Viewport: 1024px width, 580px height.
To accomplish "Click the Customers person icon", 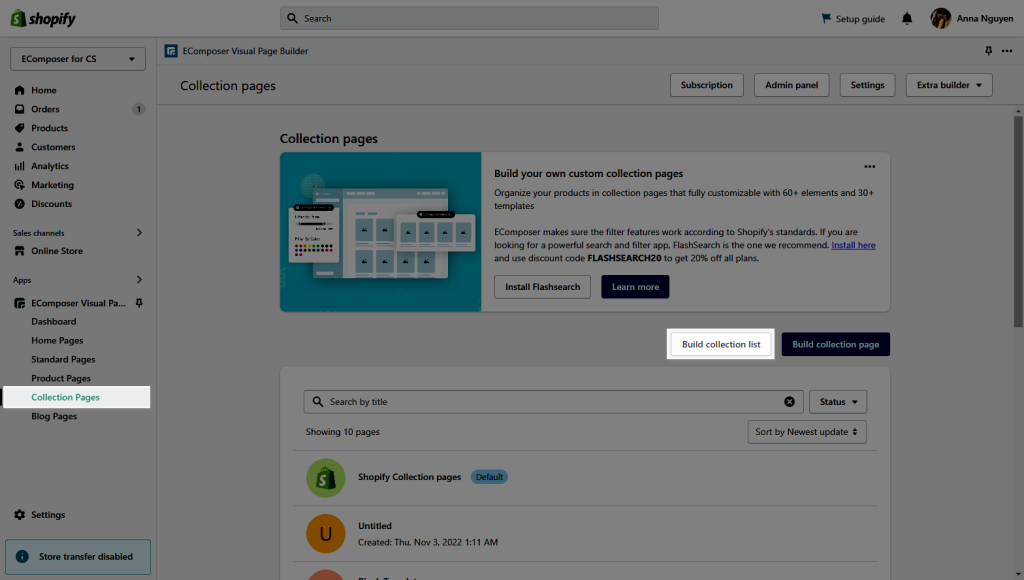I will [20, 147].
